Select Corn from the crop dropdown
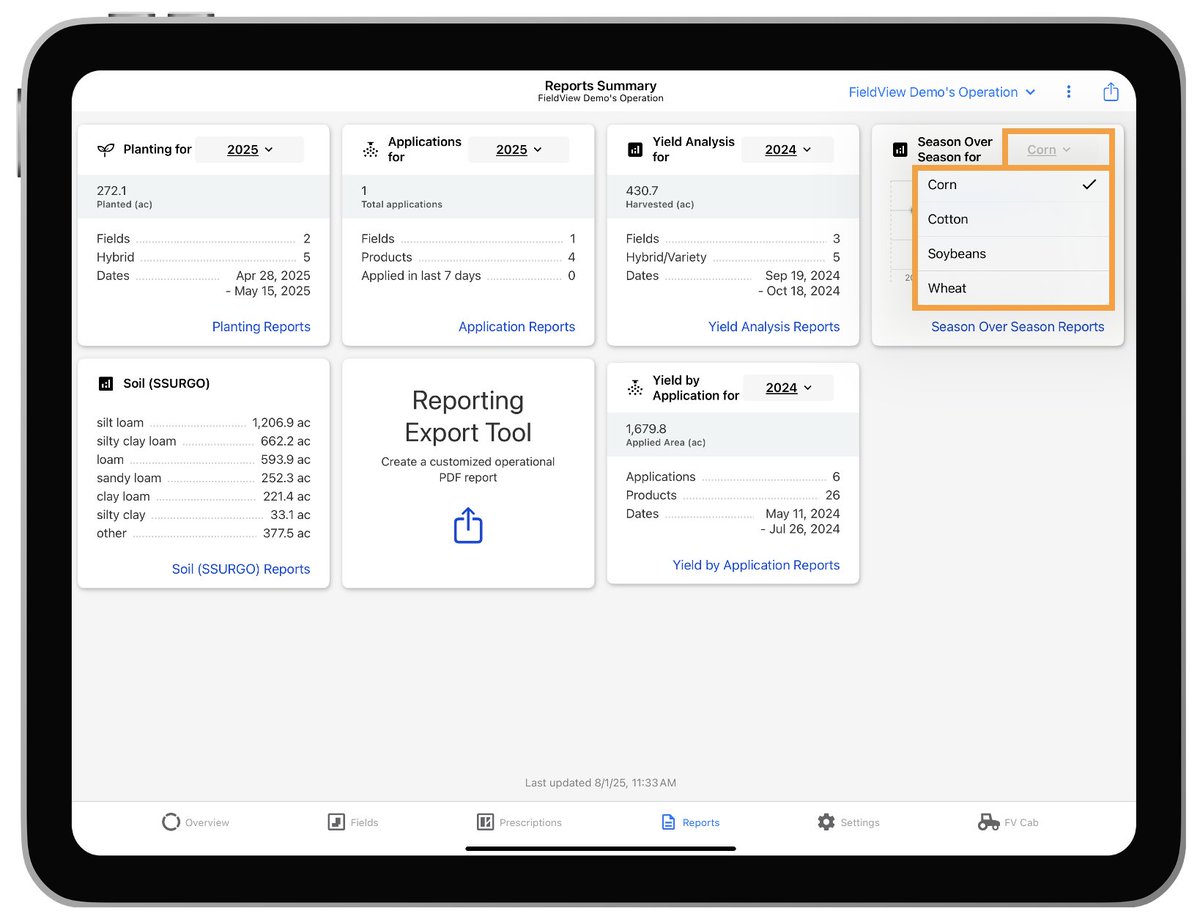The image size is (1200, 922). coord(1012,185)
